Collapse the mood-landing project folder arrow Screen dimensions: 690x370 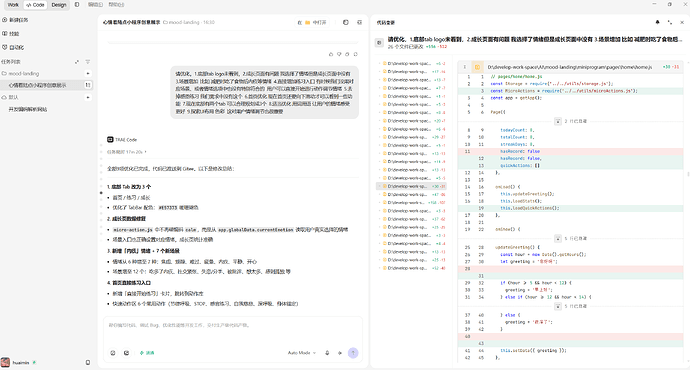click(x=88, y=73)
